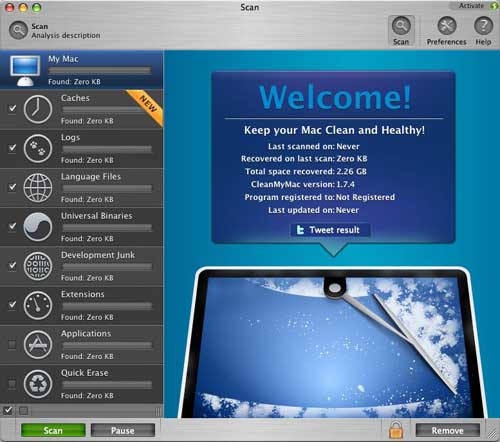Click the Remove button

click(x=448, y=430)
